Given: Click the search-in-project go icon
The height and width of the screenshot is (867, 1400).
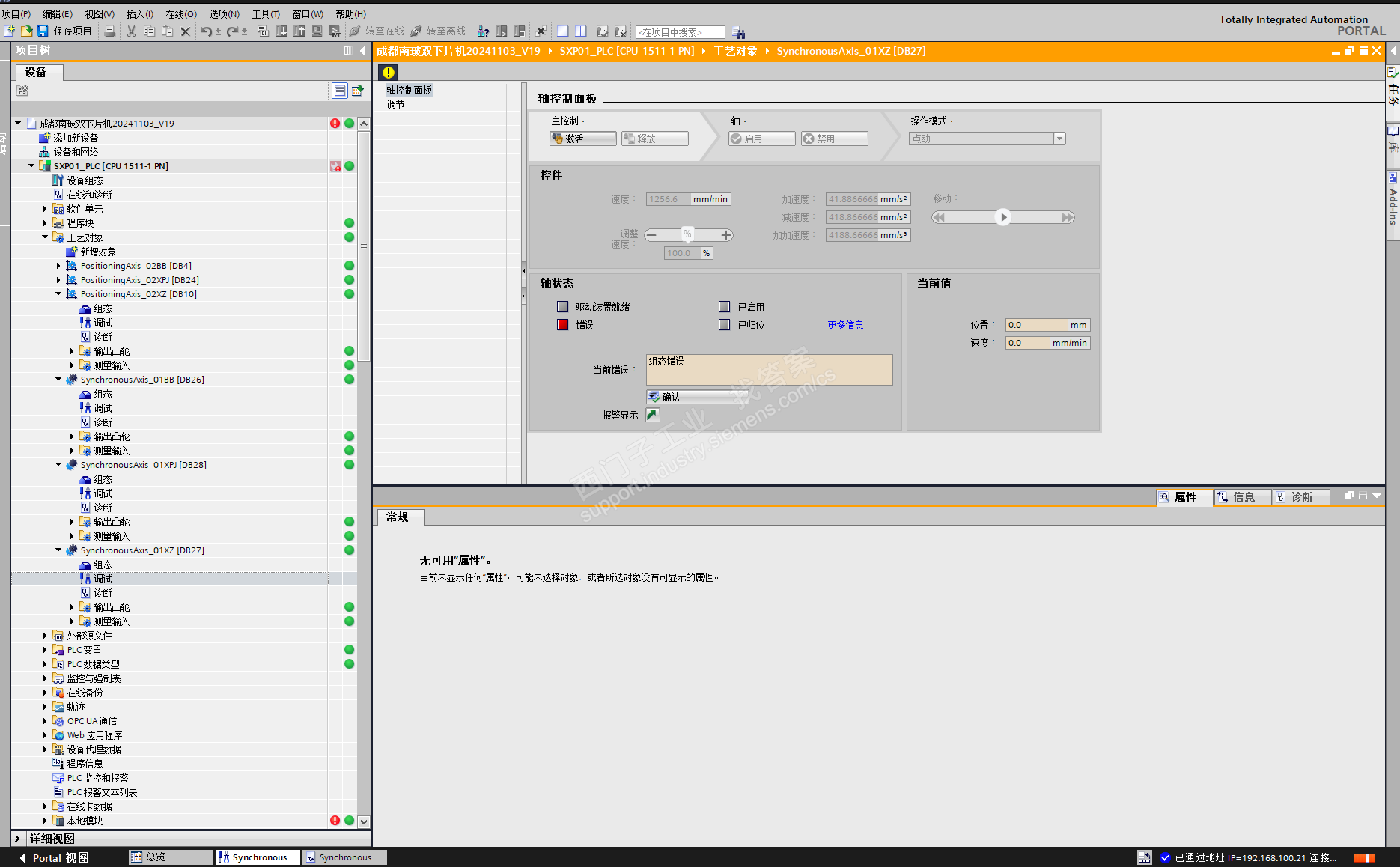Looking at the screenshot, I should click(739, 31).
